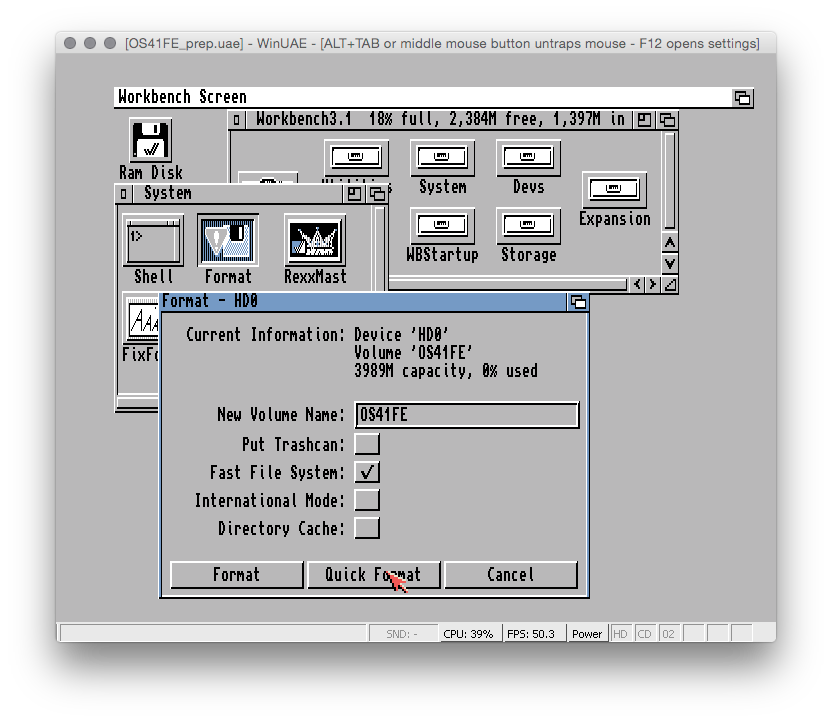Open the Ram Disk icon
Screen dimensions: 832x722
151,141
